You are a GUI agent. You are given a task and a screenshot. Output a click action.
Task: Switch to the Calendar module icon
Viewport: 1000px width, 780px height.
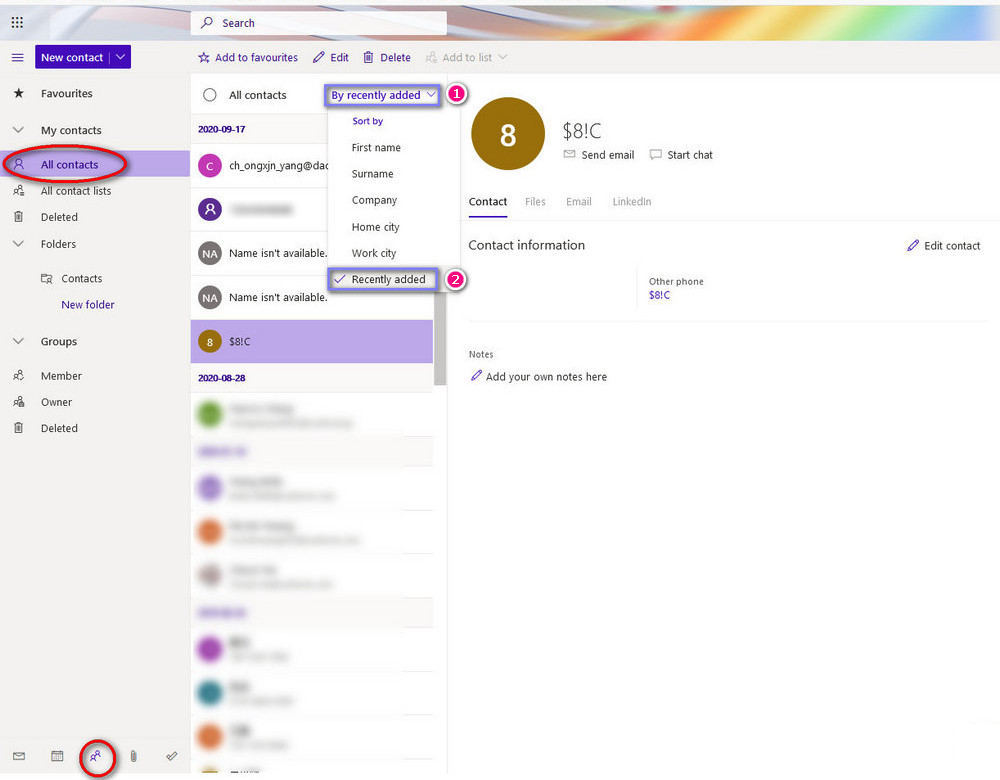pos(57,756)
